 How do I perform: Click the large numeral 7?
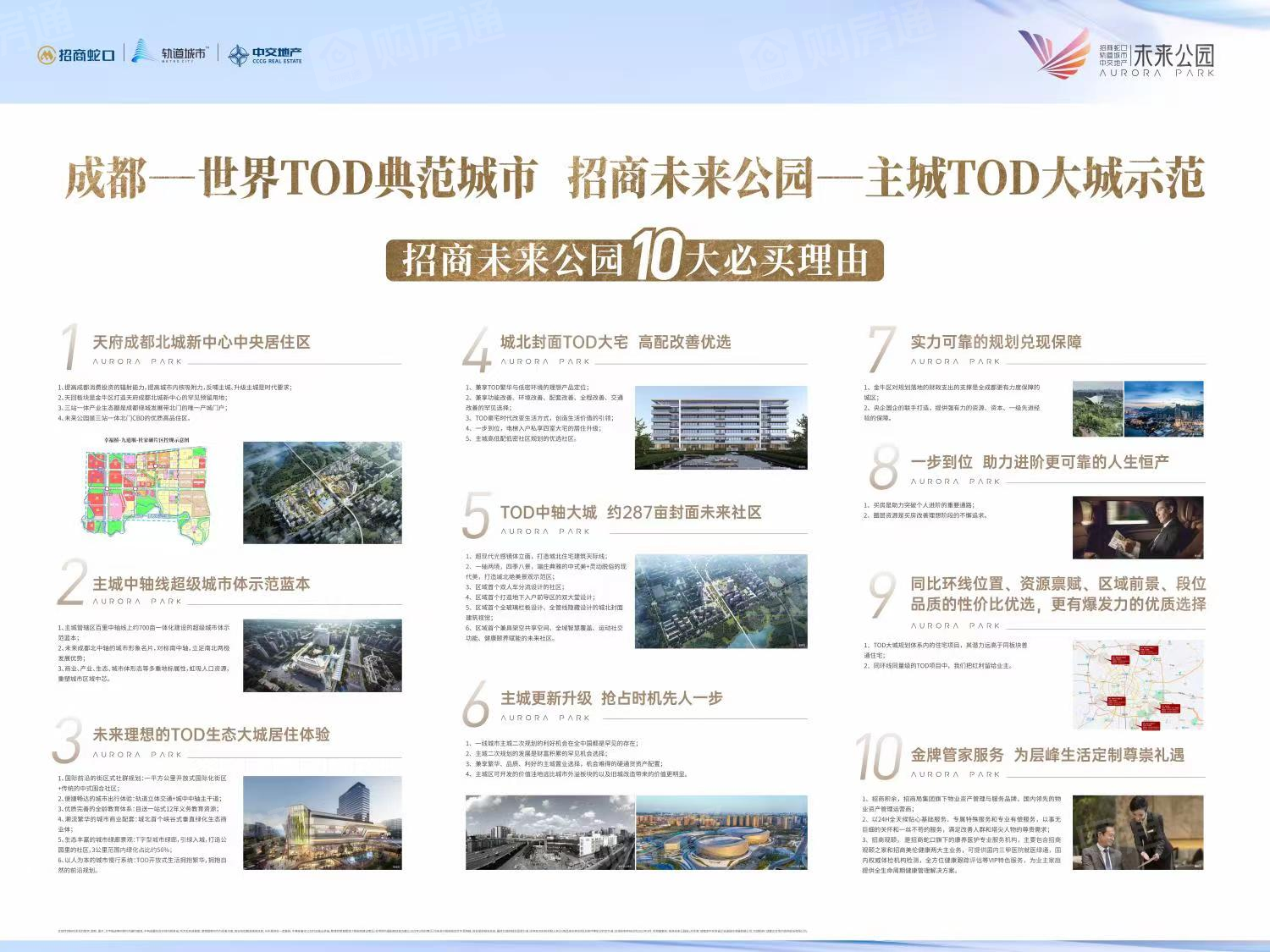(x=883, y=349)
